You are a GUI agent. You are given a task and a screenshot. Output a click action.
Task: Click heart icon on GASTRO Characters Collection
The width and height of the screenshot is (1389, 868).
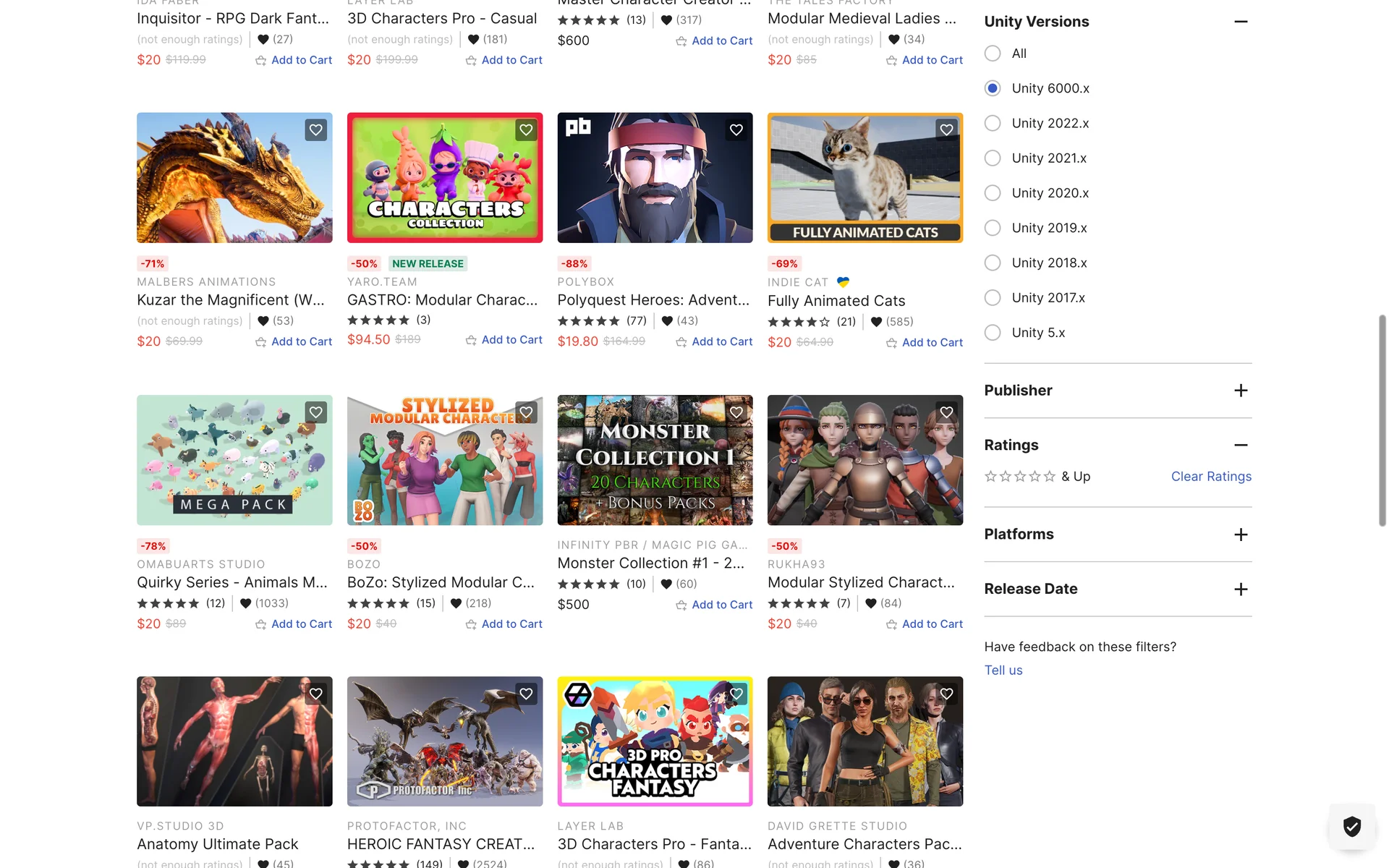point(526,130)
